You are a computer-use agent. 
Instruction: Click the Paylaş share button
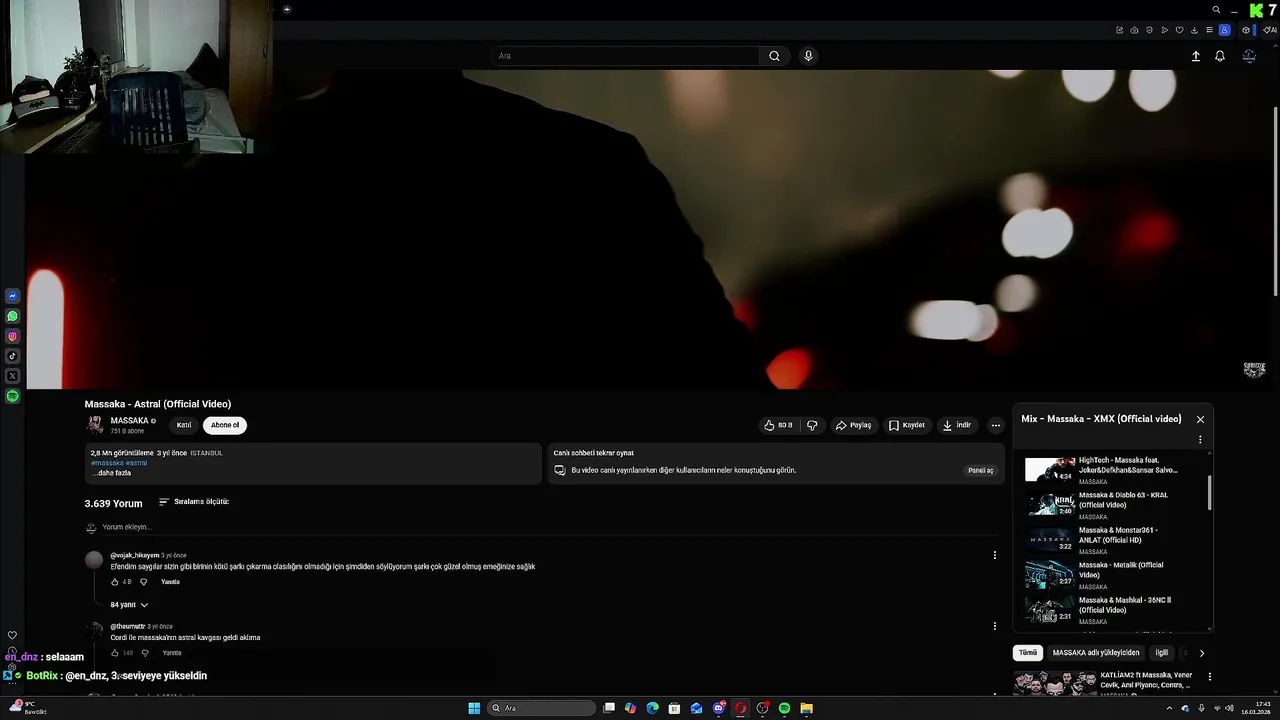click(x=853, y=425)
